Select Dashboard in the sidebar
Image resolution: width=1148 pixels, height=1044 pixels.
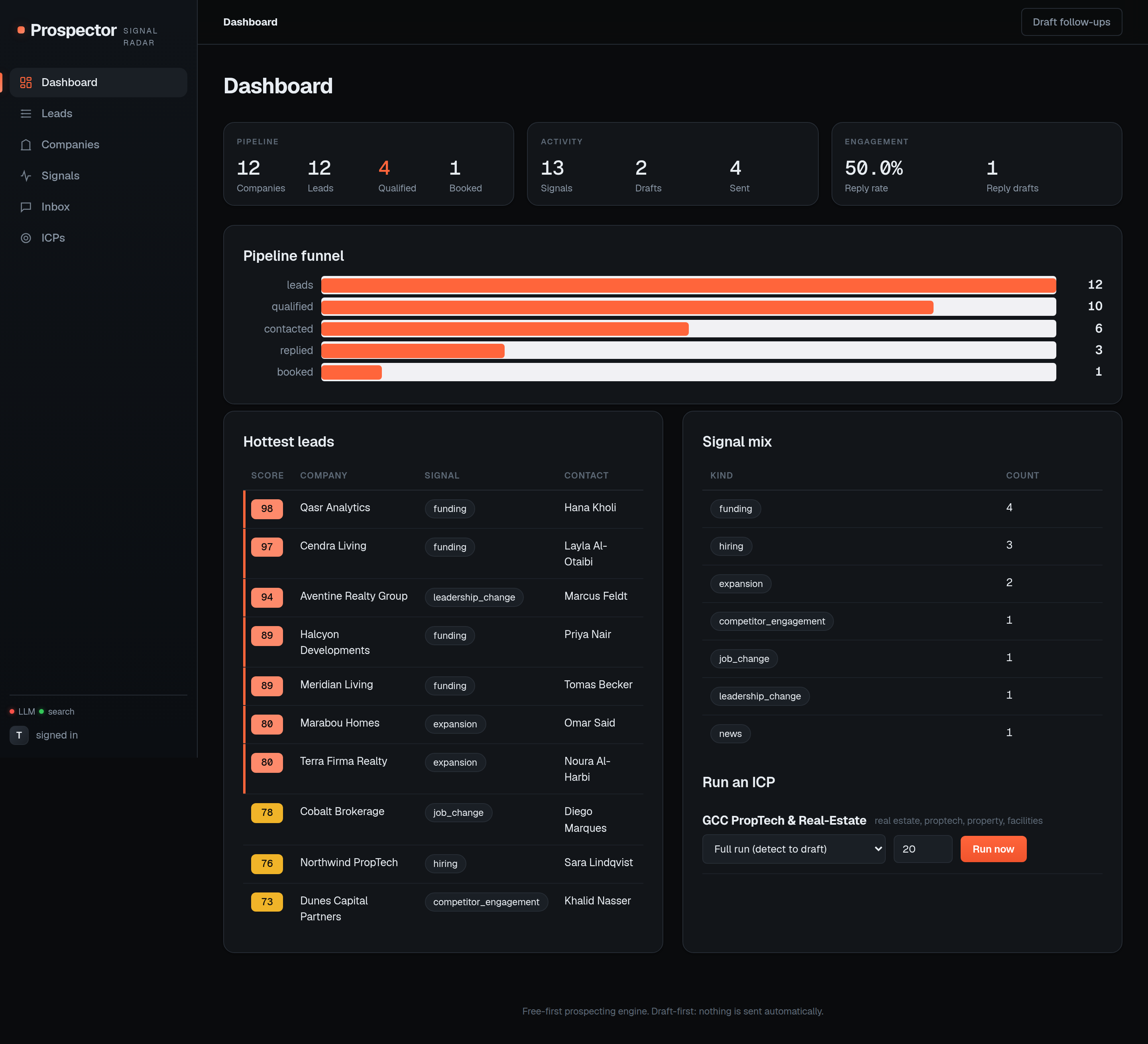click(98, 83)
